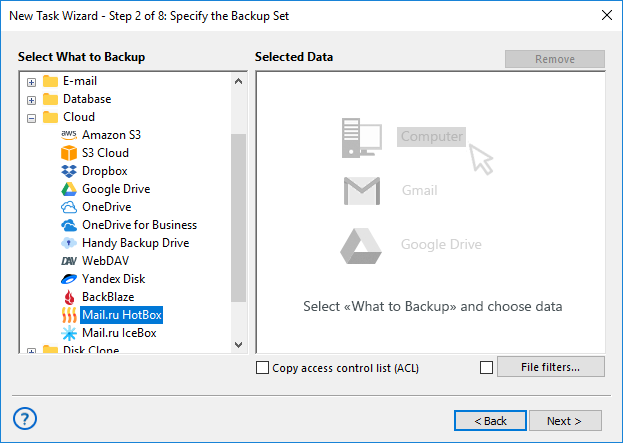Expand the Disk Clone tree node
The width and height of the screenshot is (623, 443).
[31, 351]
